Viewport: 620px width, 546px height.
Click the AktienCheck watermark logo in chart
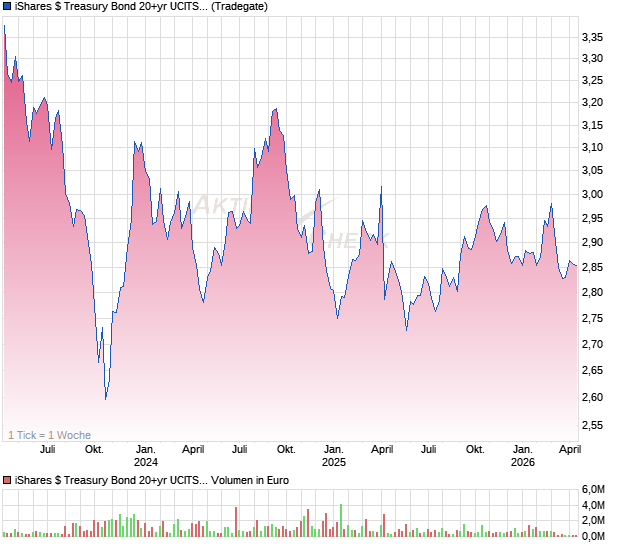click(290, 222)
